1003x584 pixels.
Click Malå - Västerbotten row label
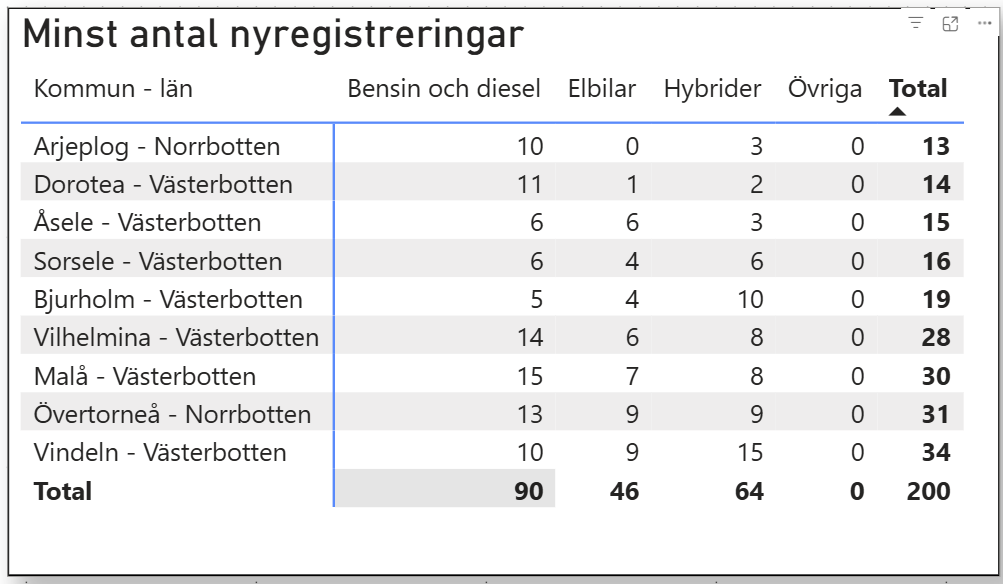pyautogui.click(x=145, y=377)
